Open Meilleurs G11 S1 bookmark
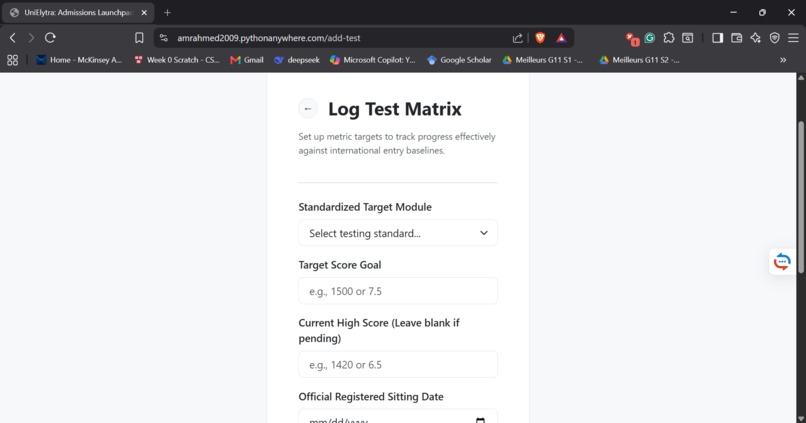The height and width of the screenshot is (423, 806). pos(542,60)
